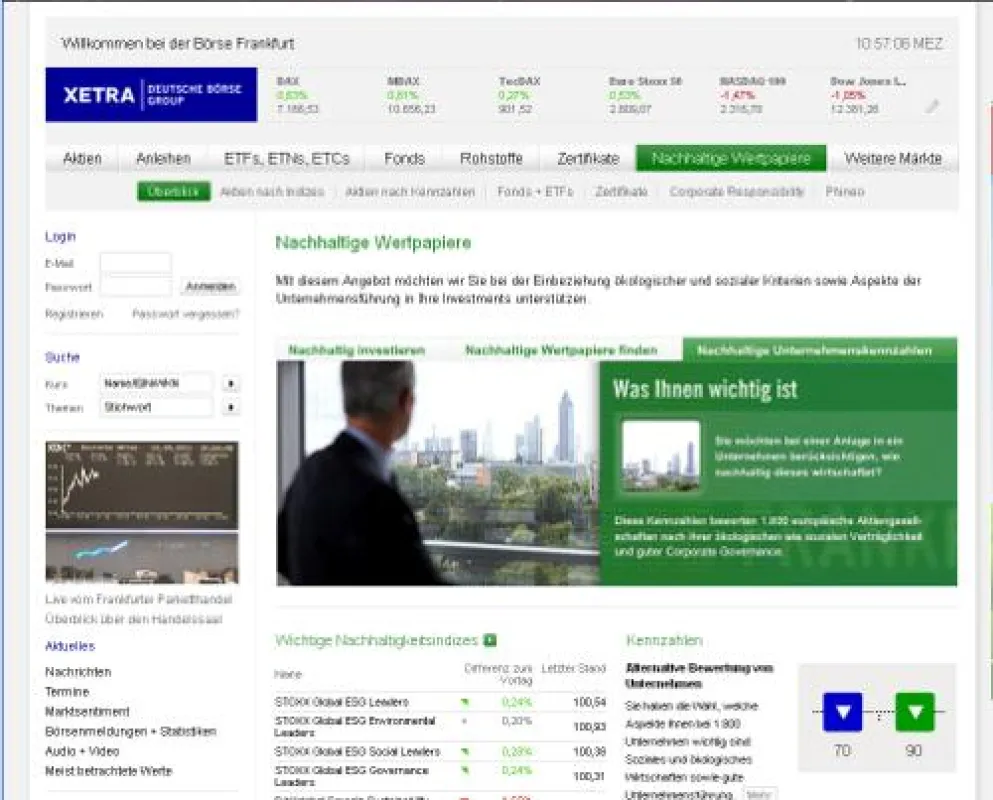Open the Marktsentiment link
Viewport: 993px width, 800px height.
pos(87,711)
